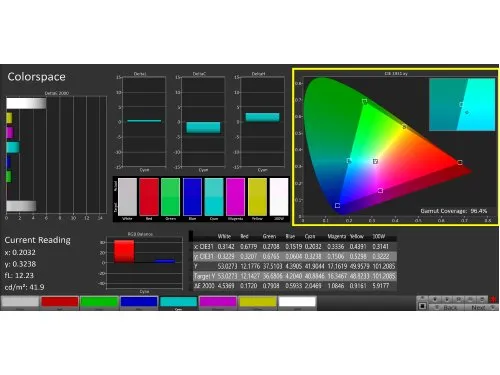The height and width of the screenshot is (375, 500).
Task: Select the yellow pattern swatch in the bottom bar
Action: tap(257, 302)
